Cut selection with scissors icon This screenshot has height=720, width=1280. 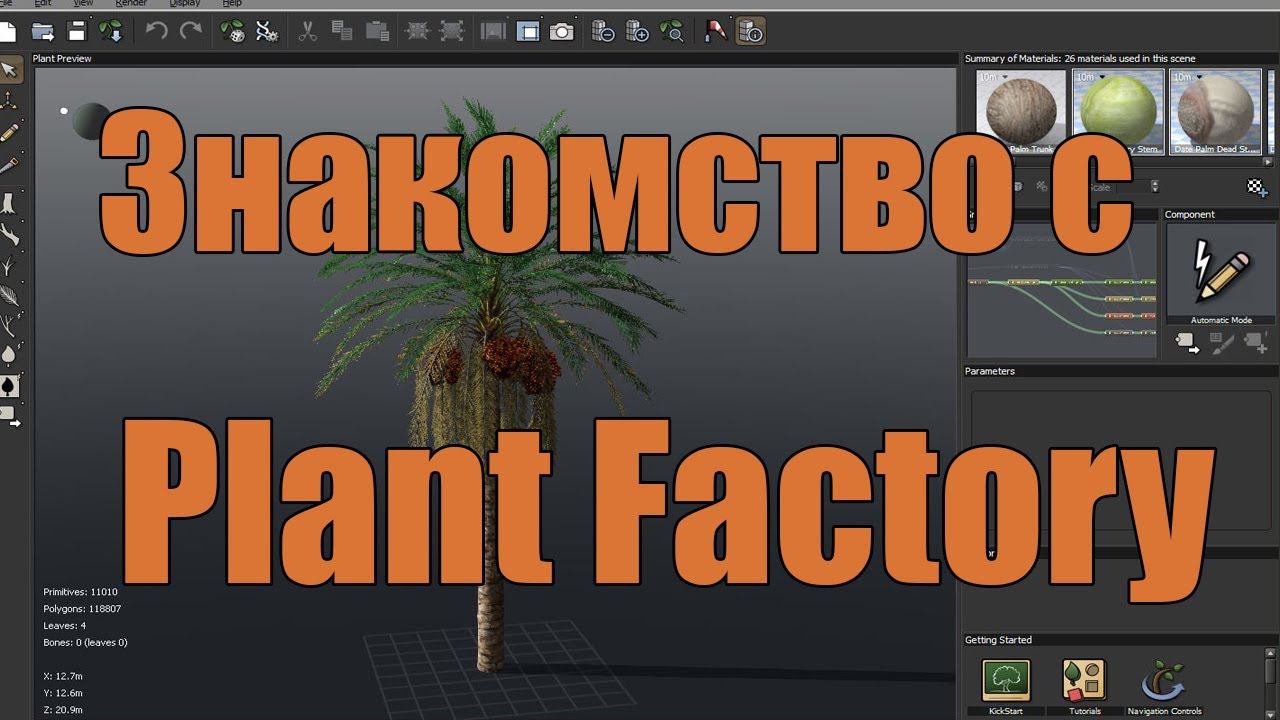click(307, 32)
